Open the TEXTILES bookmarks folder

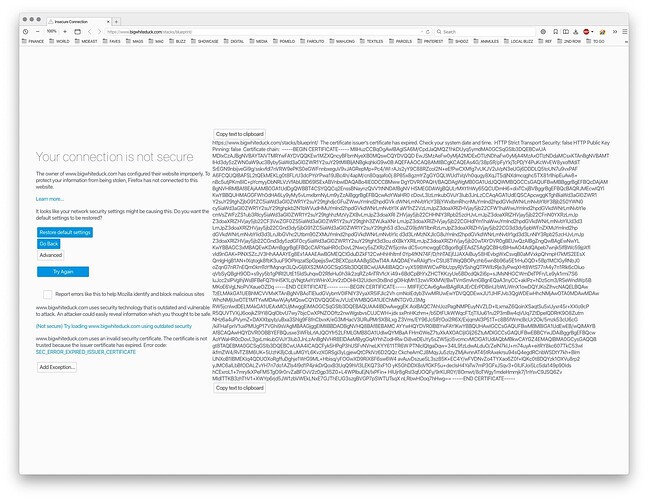(372, 41)
